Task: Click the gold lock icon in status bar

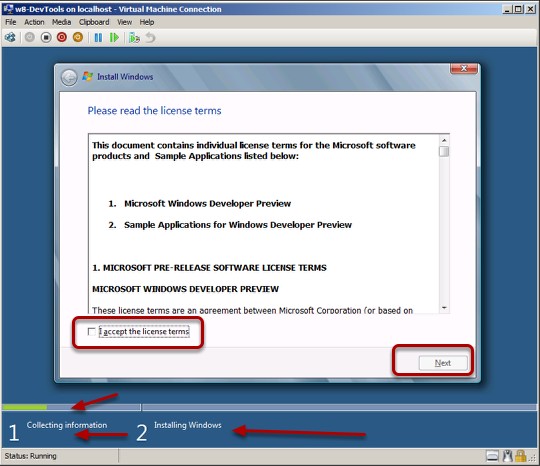Action: point(520,456)
